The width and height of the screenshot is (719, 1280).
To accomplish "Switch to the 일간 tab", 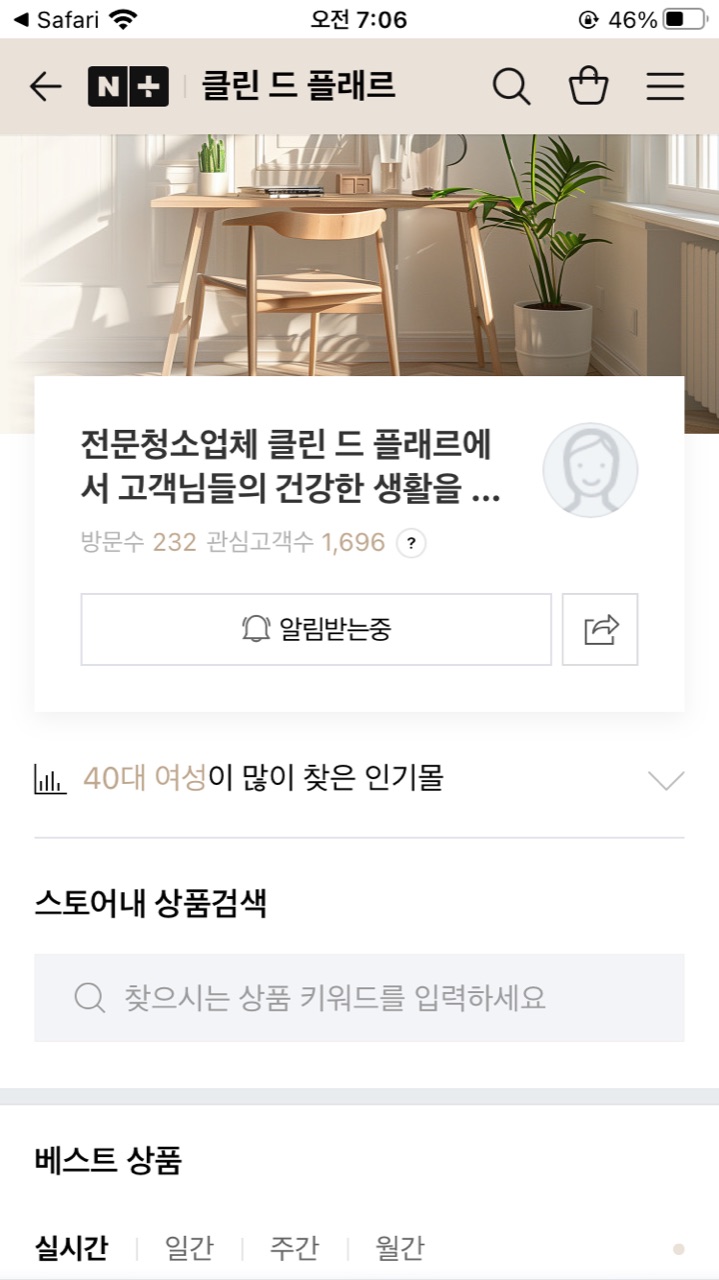I will pos(189,1248).
